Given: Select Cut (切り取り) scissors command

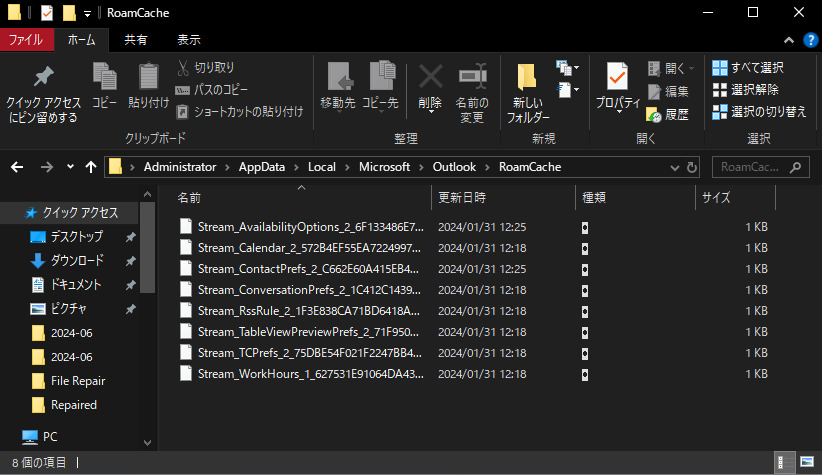Looking at the screenshot, I should 206,68.
